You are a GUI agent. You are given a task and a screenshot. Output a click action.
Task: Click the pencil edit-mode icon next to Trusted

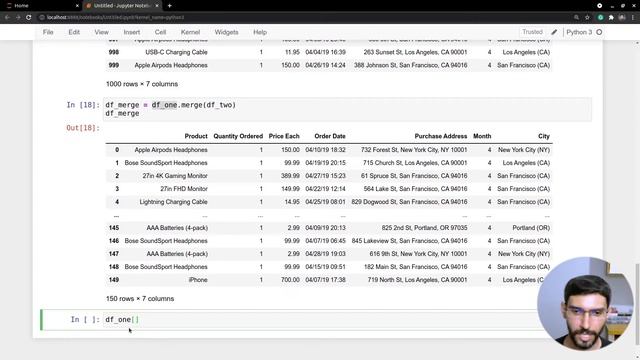[x=554, y=32]
